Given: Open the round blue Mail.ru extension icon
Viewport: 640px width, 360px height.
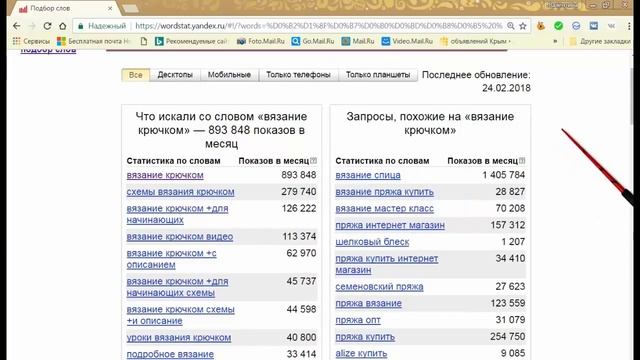Looking at the screenshot, I should tap(576, 26).
